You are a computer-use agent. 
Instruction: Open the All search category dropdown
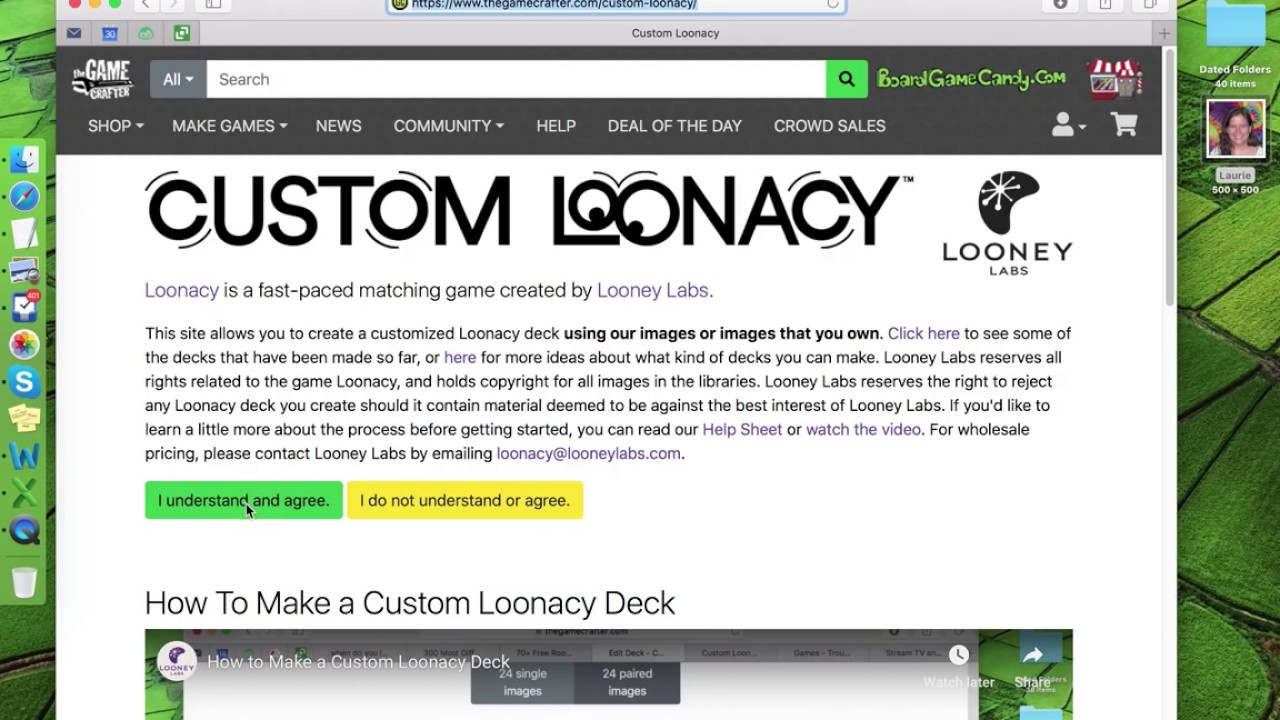(x=178, y=79)
